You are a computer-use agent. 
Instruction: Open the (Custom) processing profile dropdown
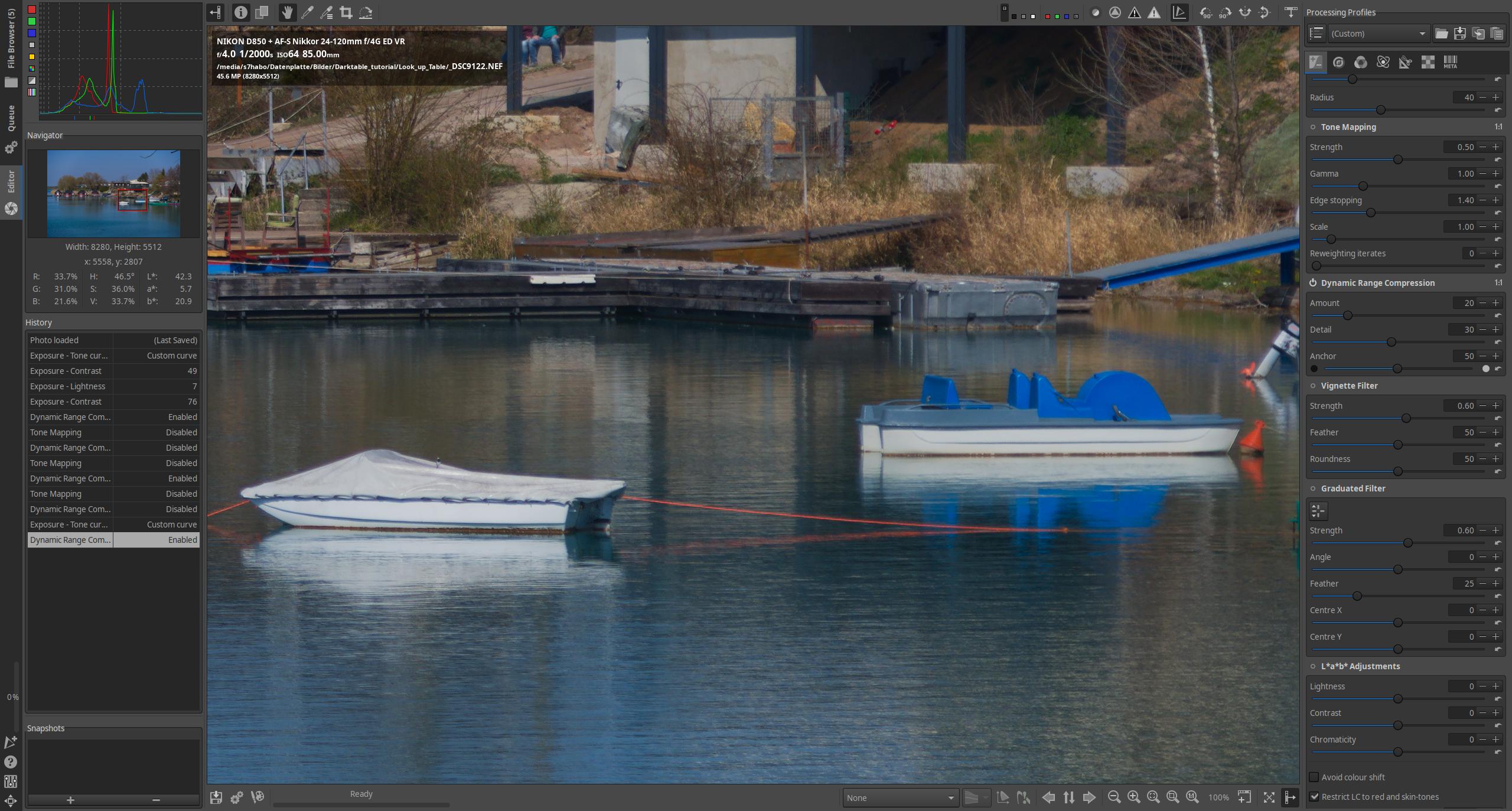coord(1377,34)
